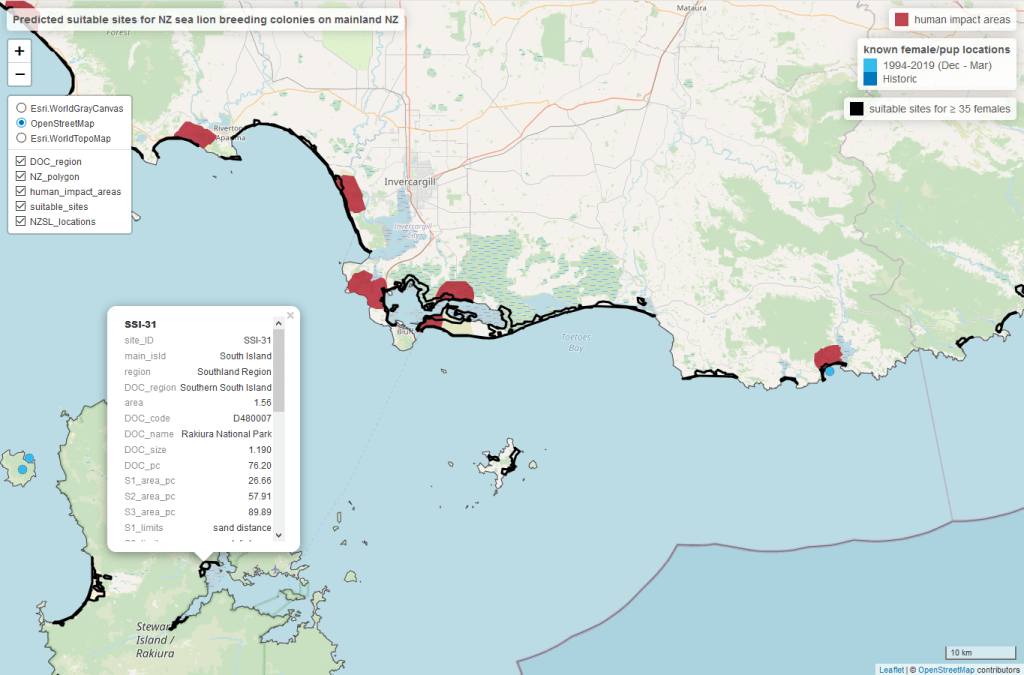Click the light blue 1994-2019 legend swatch

coord(870,65)
